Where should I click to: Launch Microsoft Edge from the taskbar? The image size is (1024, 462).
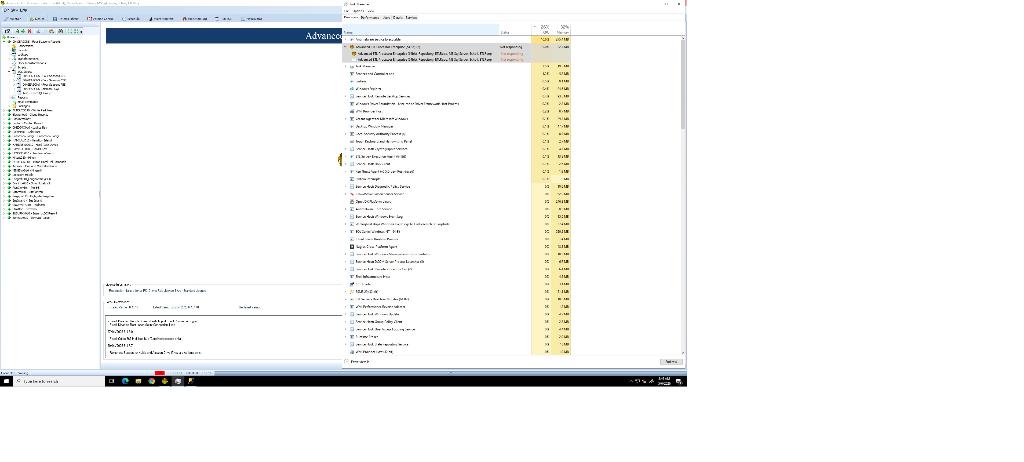coord(125,381)
